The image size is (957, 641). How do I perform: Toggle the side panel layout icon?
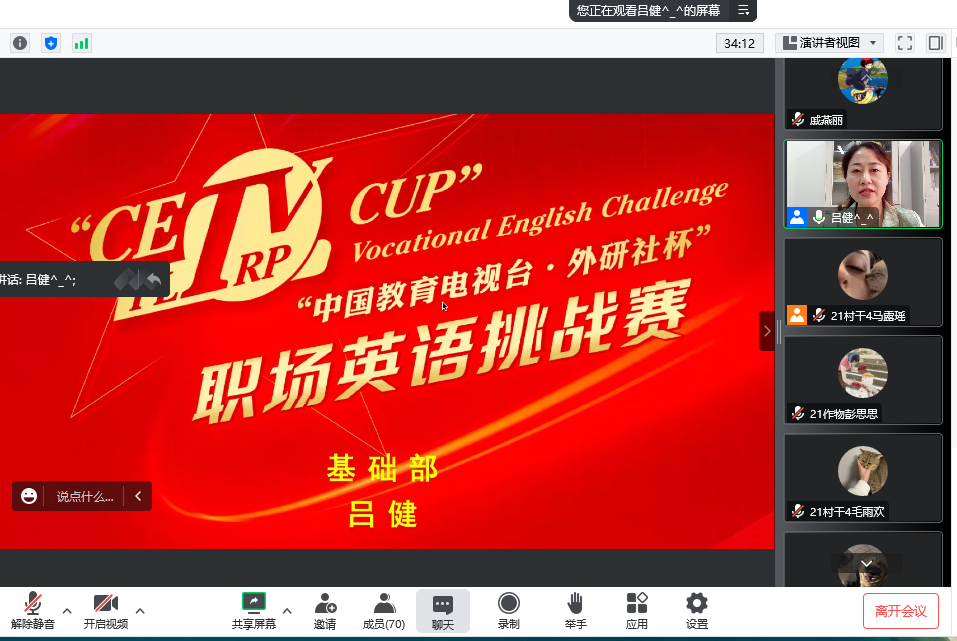pyautogui.click(x=935, y=43)
